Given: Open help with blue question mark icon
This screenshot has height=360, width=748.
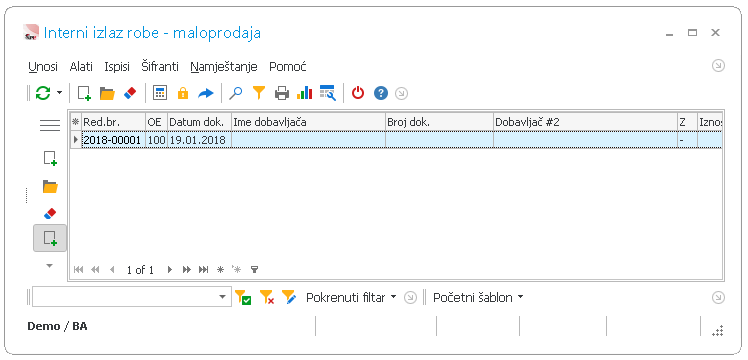Looking at the screenshot, I should (381, 93).
